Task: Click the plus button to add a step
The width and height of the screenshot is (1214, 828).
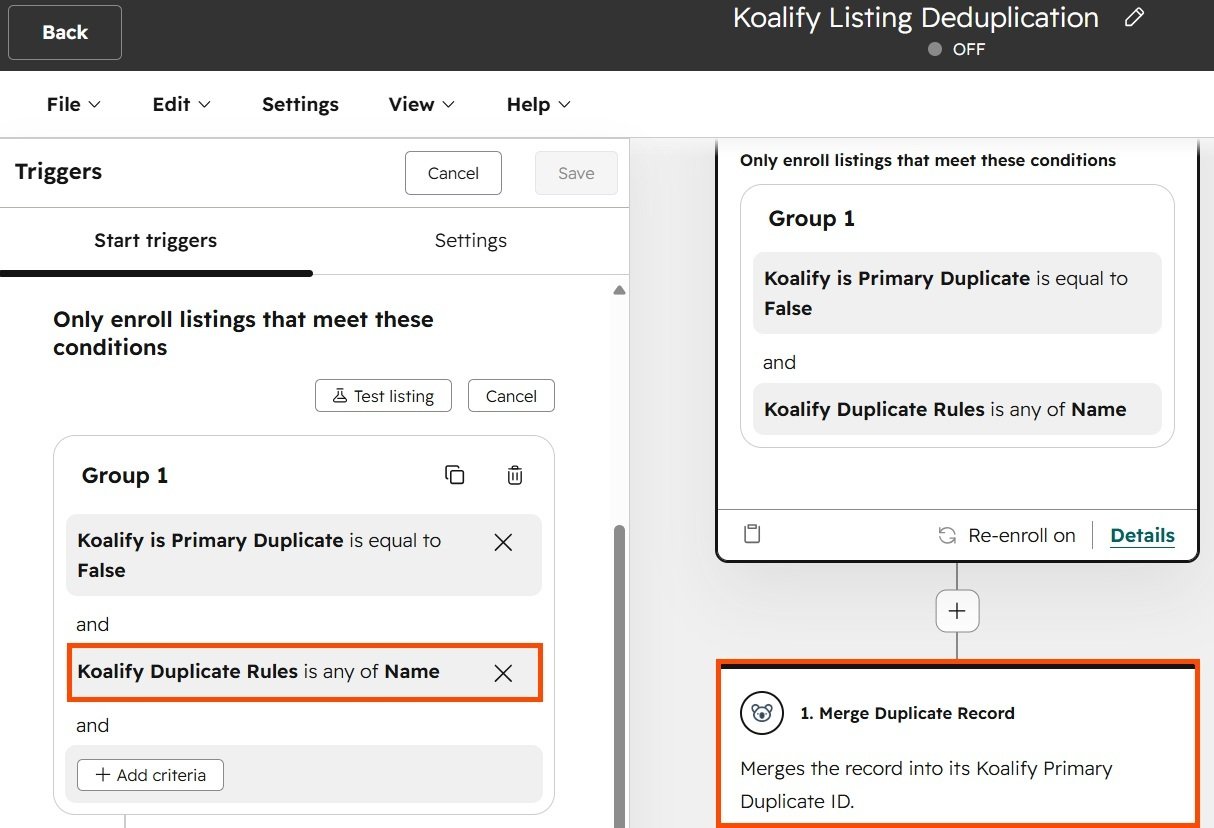Action: pyautogui.click(x=957, y=611)
